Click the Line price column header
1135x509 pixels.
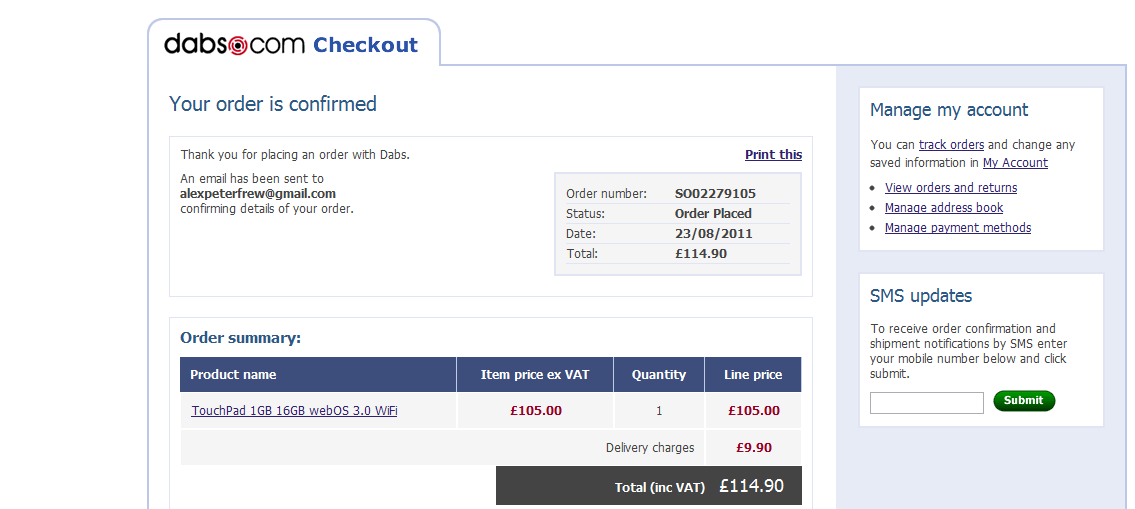point(753,375)
